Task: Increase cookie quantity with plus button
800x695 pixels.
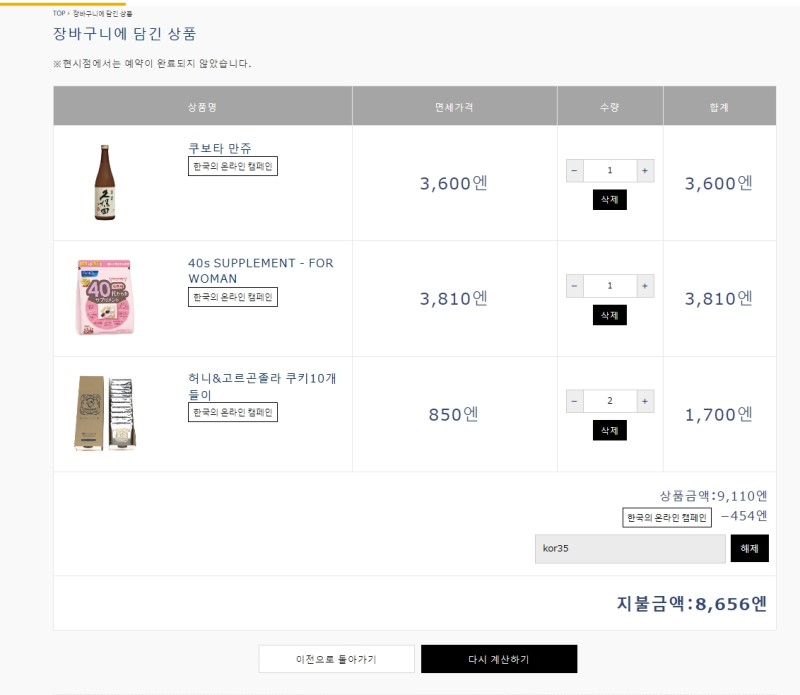Action: (x=645, y=401)
